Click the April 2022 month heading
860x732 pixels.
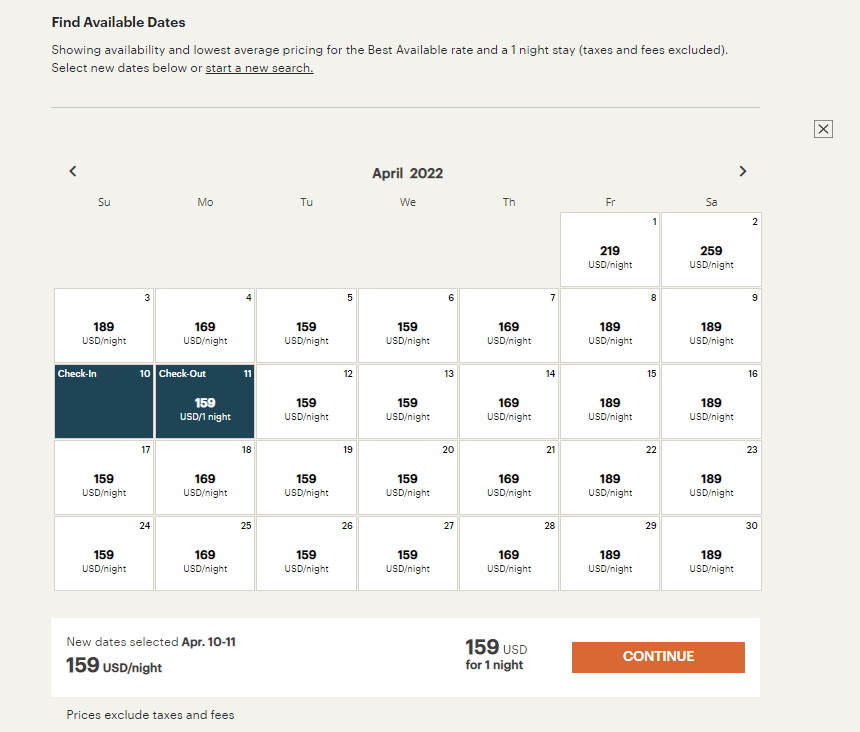coord(407,172)
